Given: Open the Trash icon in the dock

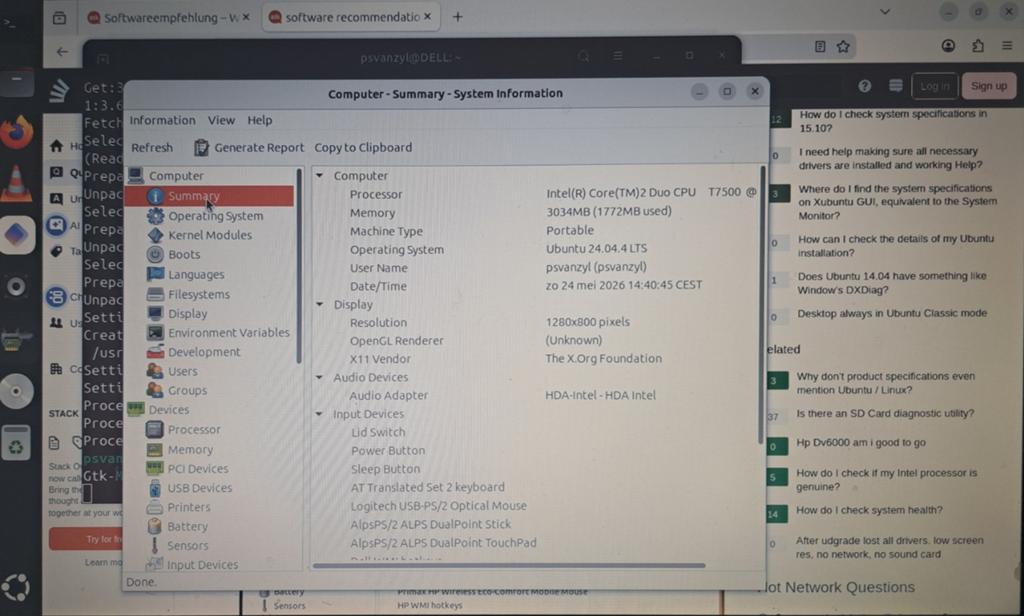Looking at the screenshot, I should coord(16,443).
